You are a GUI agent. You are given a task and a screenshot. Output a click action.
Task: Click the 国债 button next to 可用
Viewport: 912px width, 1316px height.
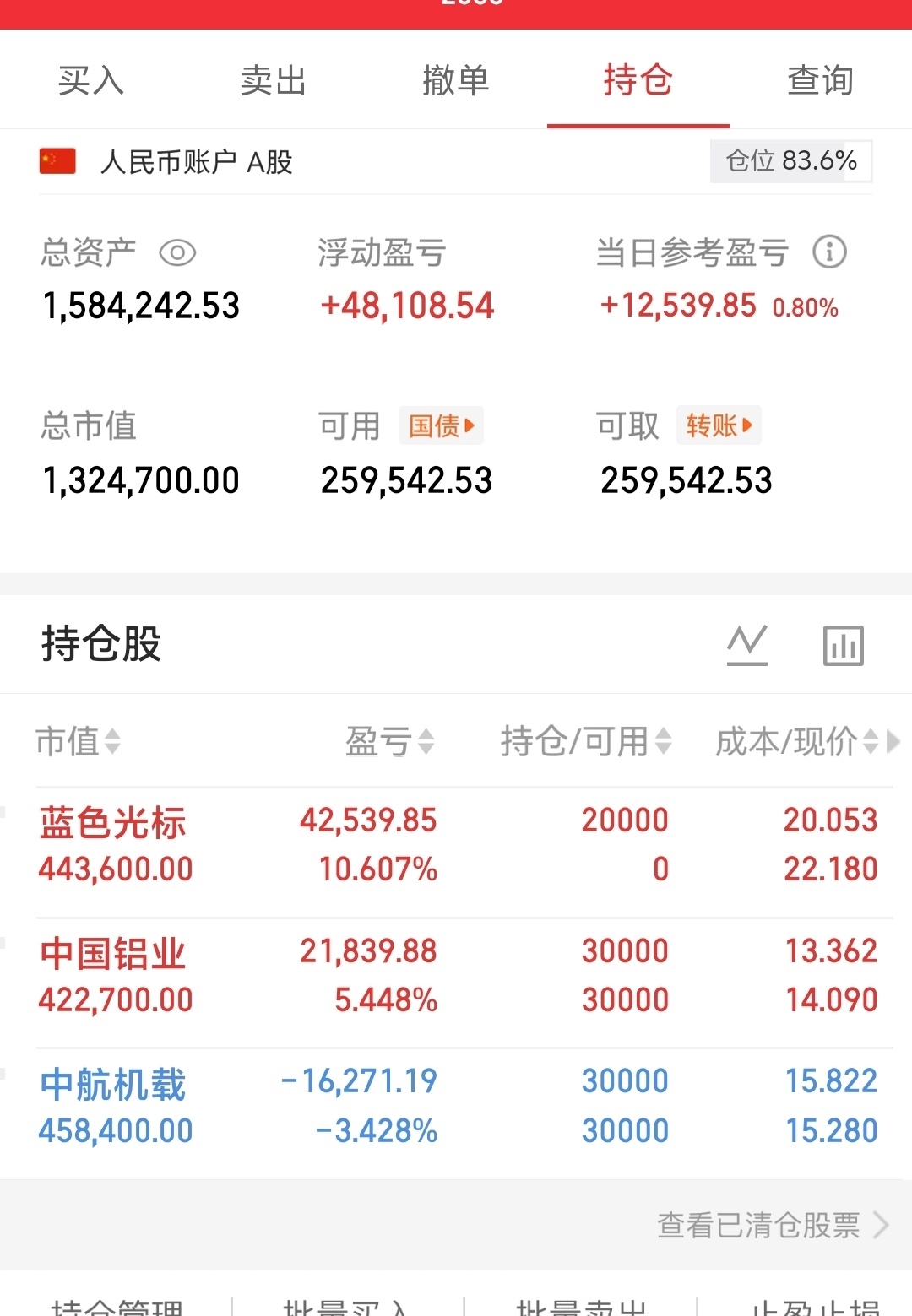[441, 425]
